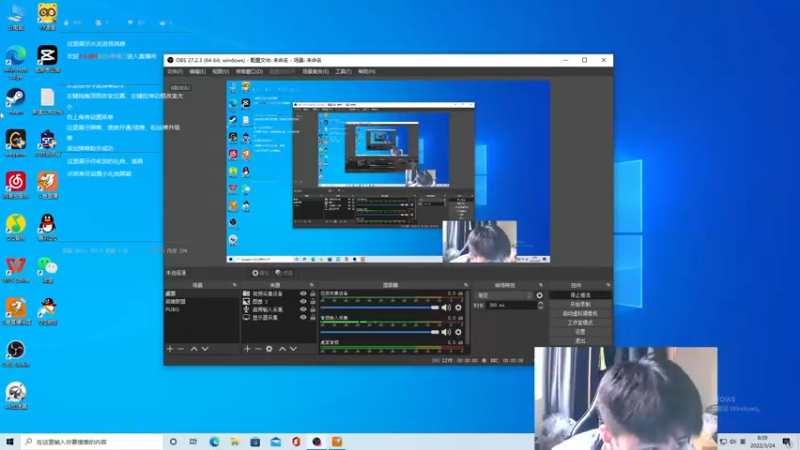The image size is (800, 450).
Task: Open OBS Studio desktop shortcut
Action: pyautogui.click(x=16, y=354)
